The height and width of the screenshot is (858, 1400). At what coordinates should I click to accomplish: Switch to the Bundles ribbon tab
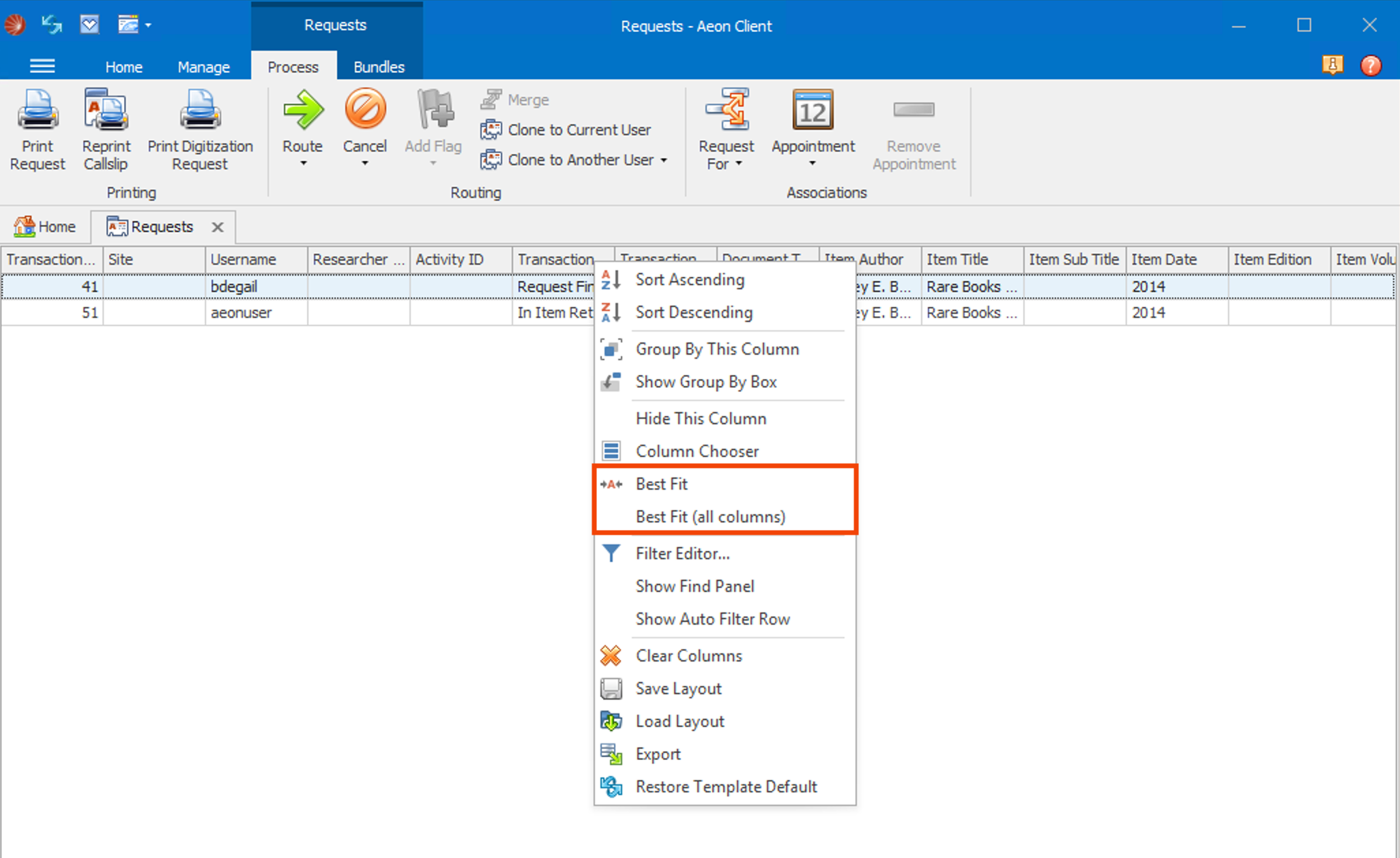click(379, 66)
